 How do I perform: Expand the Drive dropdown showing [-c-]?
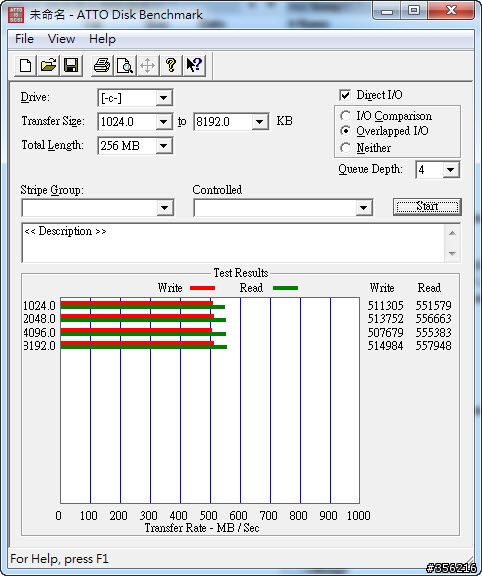pyautogui.click(x=163, y=98)
